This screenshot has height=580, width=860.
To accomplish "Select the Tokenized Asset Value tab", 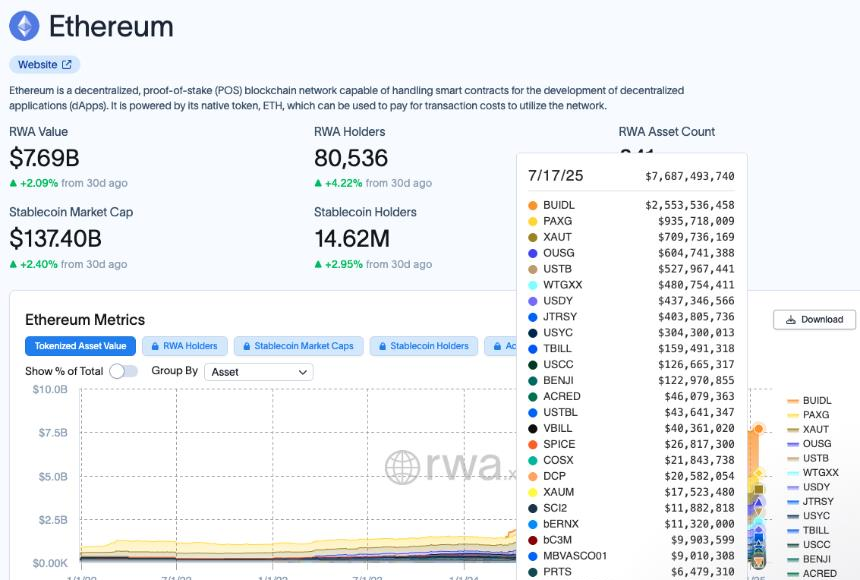I will pyautogui.click(x=80, y=346).
